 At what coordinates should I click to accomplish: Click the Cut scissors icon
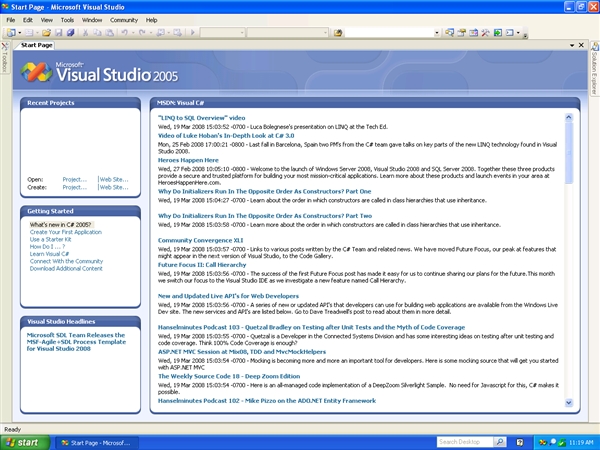point(85,33)
